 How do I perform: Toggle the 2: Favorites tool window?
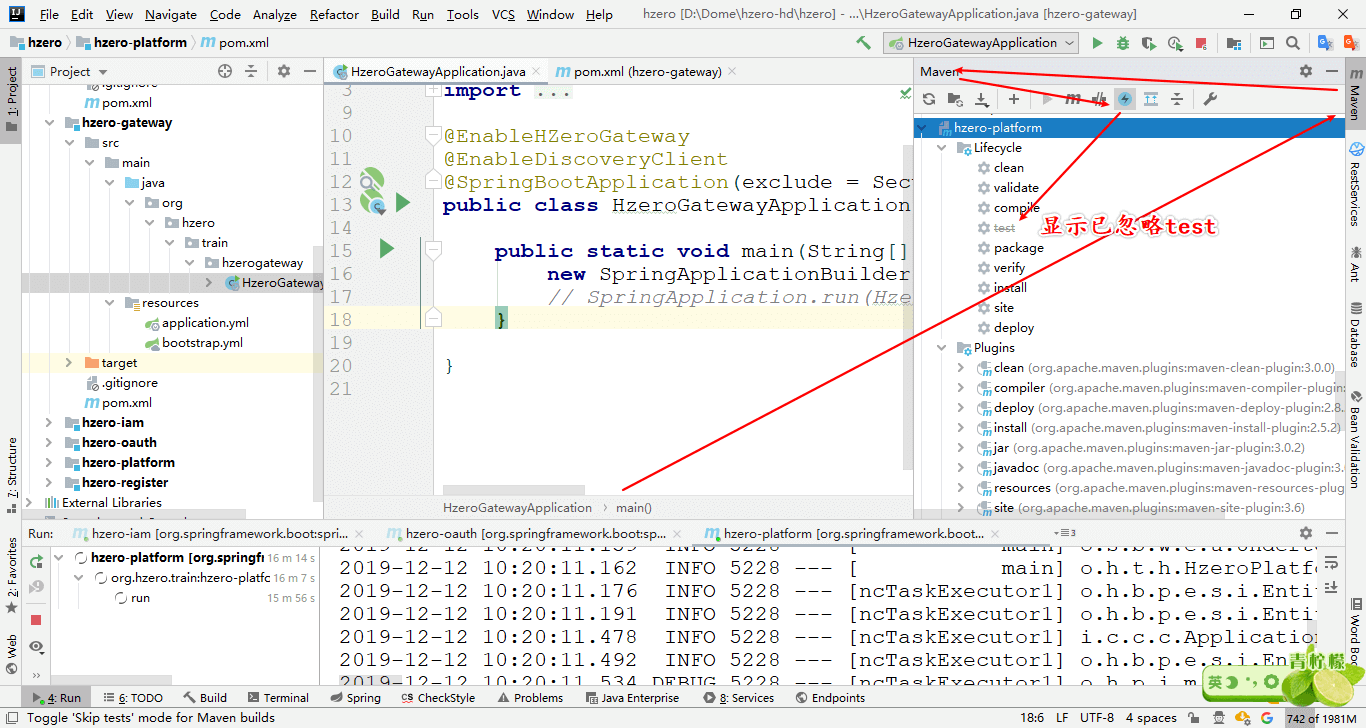[x=11, y=575]
